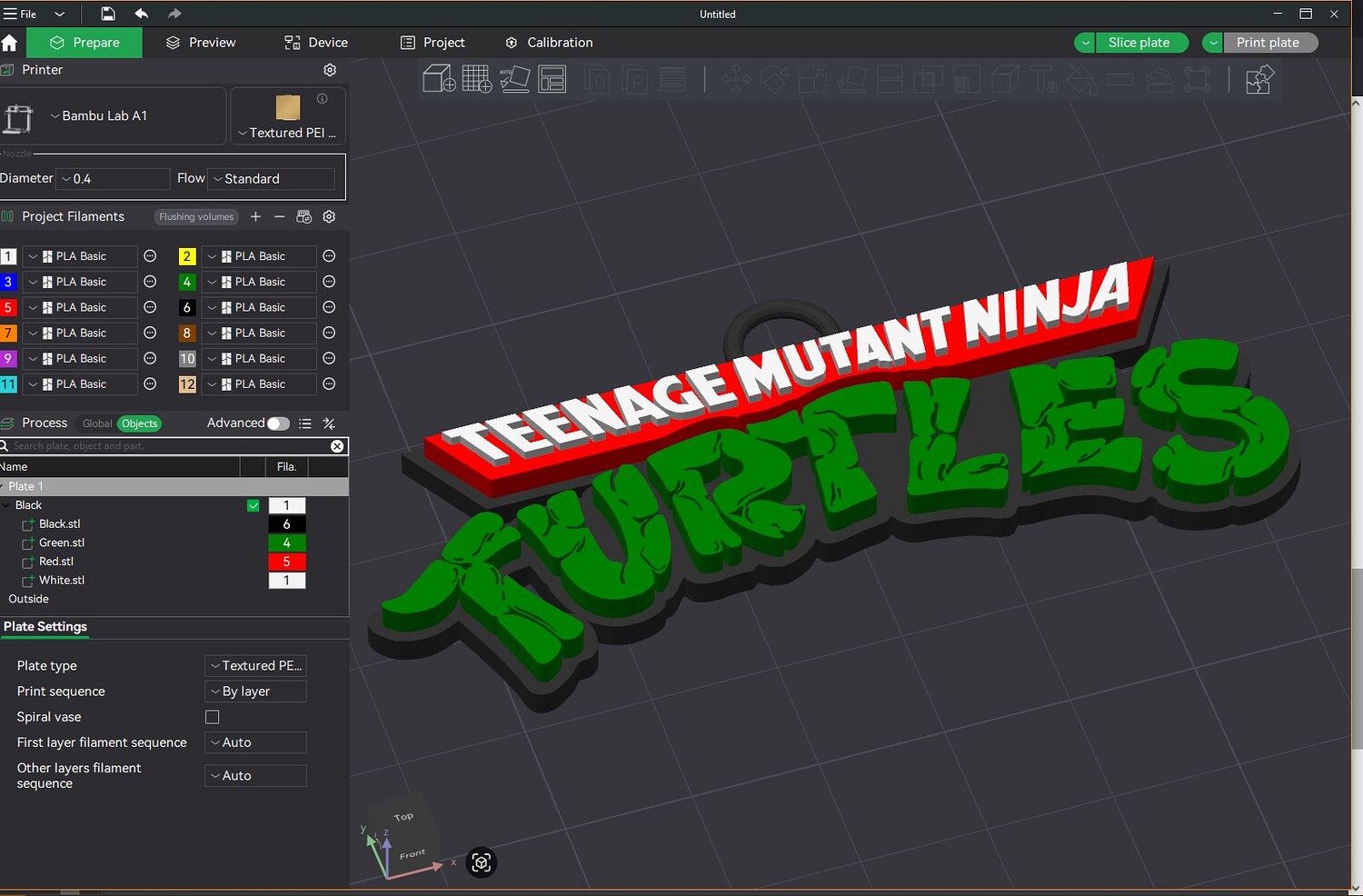Click the reset camera view icon
Image resolution: width=1363 pixels, height=896 pixels.
(x=482, y=862)
